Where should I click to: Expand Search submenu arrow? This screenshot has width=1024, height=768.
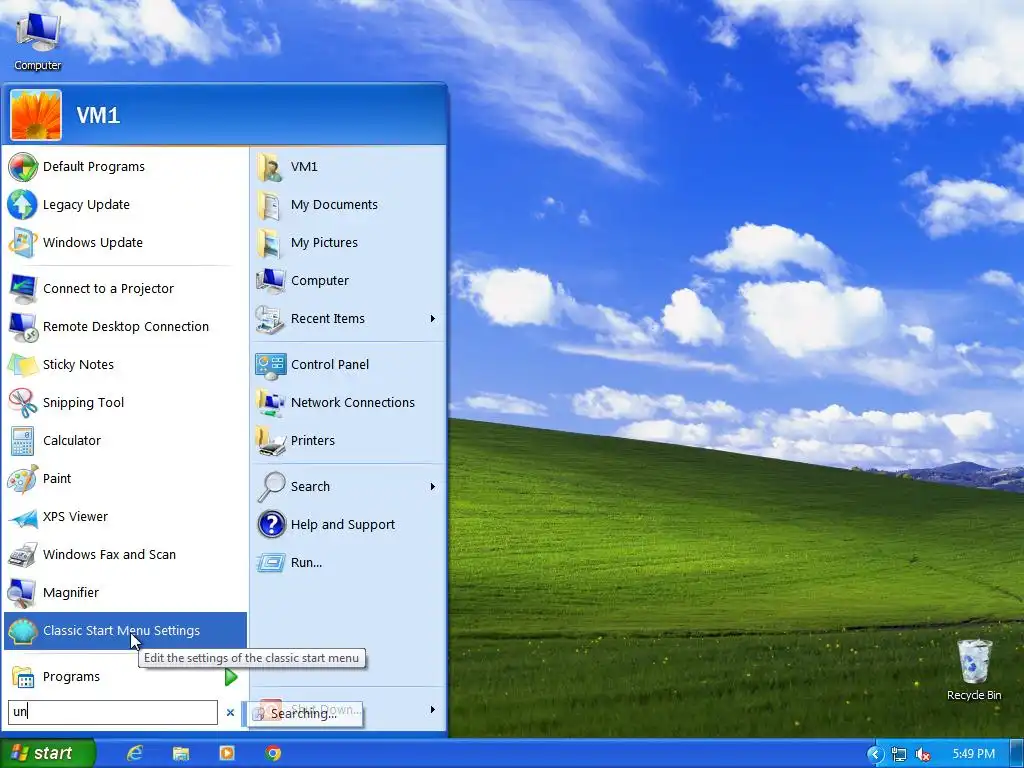(432, 487)
